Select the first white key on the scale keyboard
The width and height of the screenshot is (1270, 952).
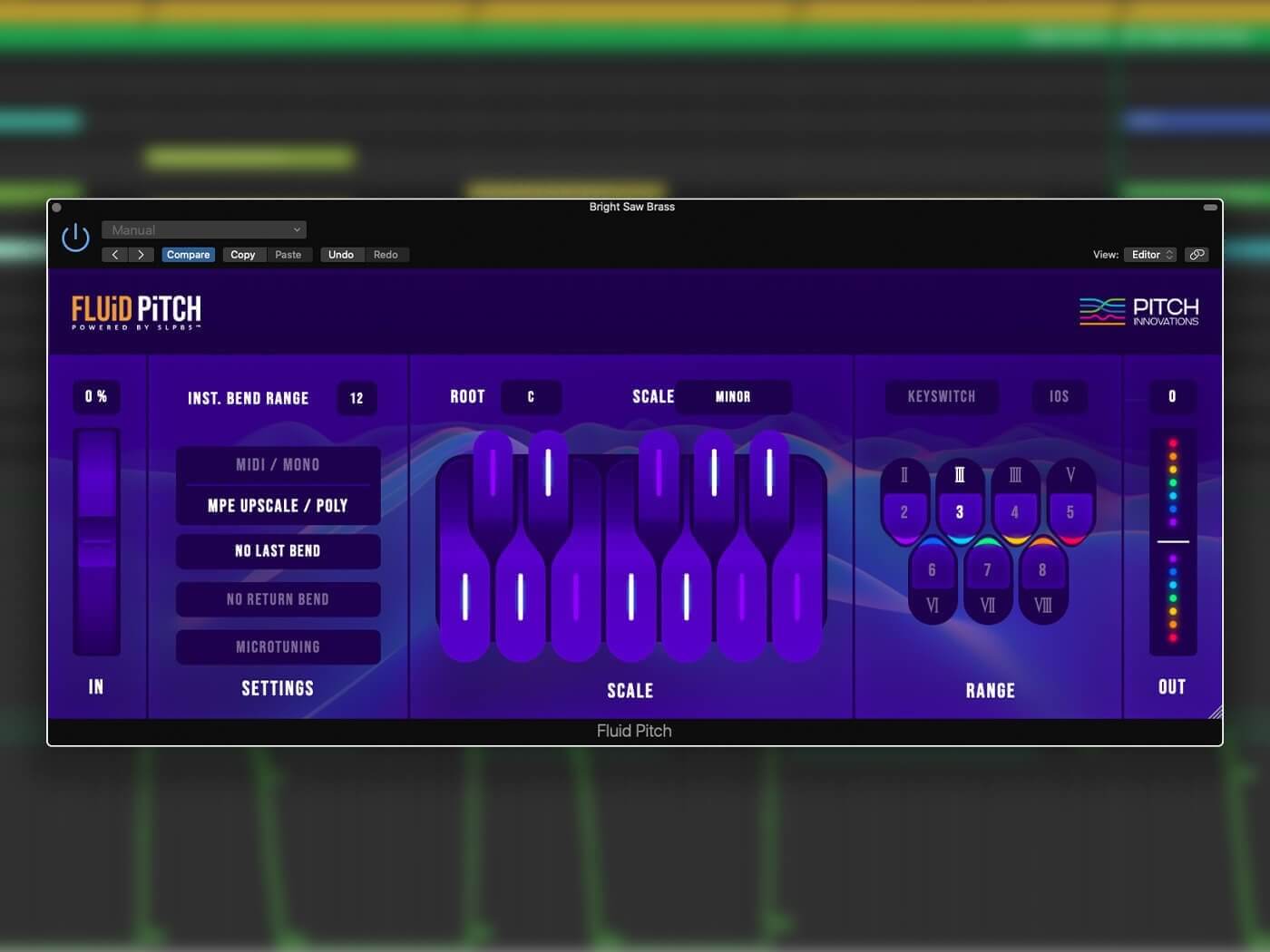click(465, 598)
